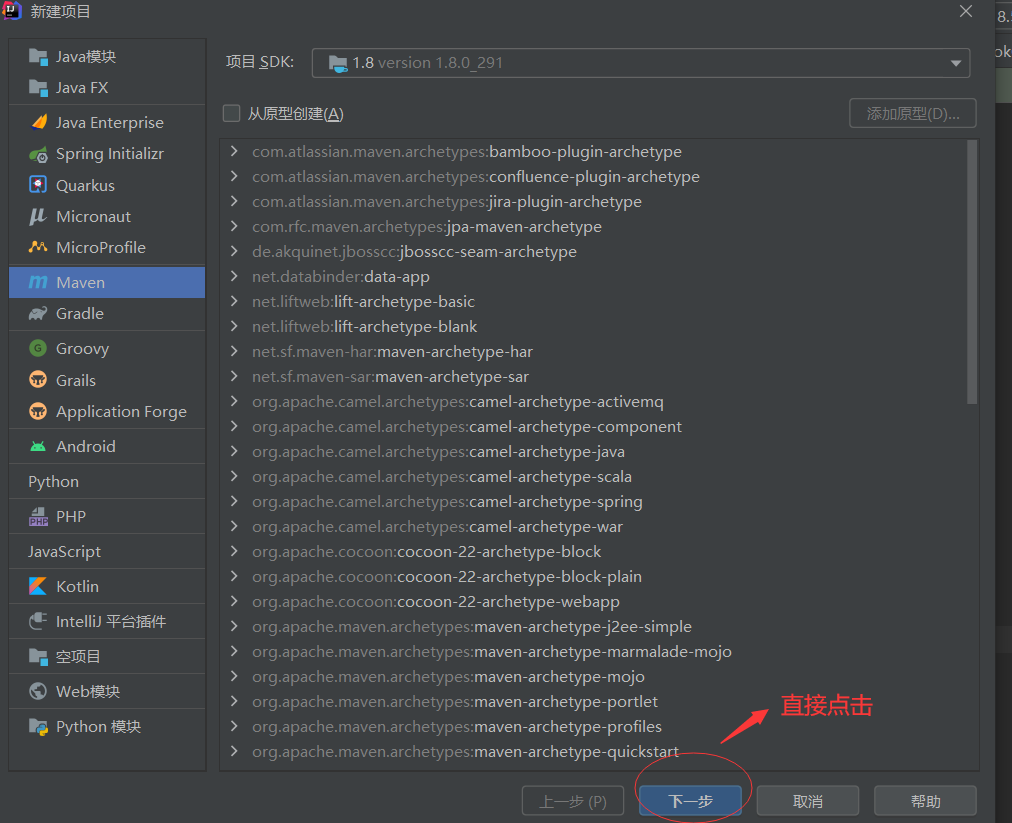Screen dimensions: 1012x823
Task: Expand jpa-maven-archetype chevron
Action: (234, 227)
